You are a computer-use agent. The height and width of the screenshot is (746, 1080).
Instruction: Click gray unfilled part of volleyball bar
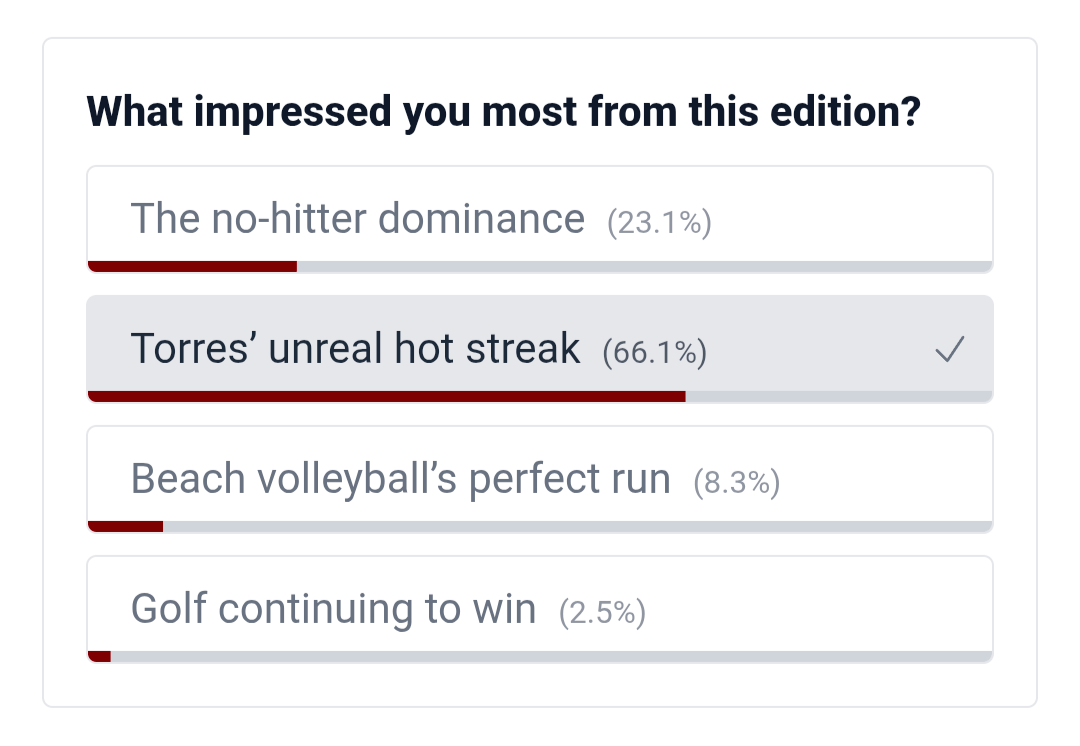(x=578, y=526)
